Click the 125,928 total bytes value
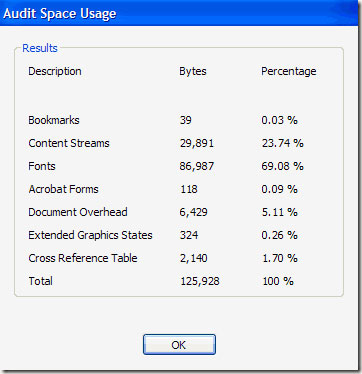Image resolution: width=362 pixels, height=374 pixels. click(x=200, y=281)
